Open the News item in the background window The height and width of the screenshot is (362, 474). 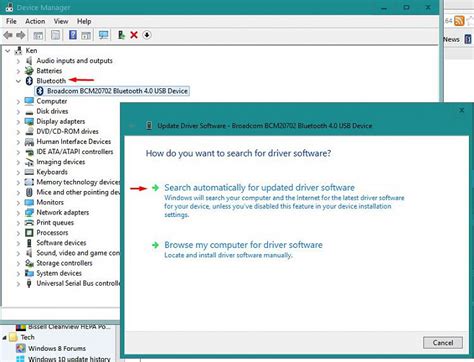pyautogui.click(x=452, y=39)
